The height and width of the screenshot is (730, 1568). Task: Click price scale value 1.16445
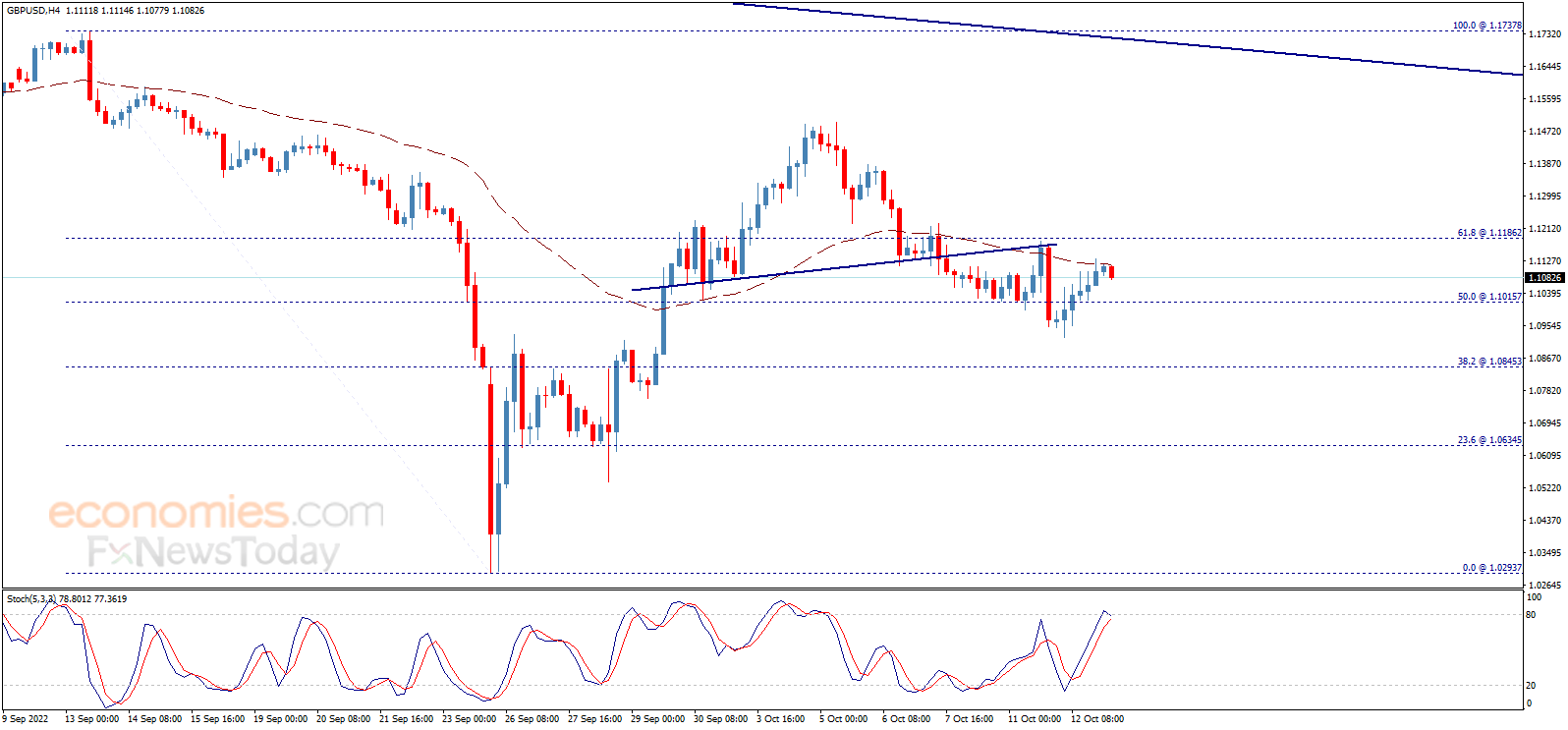point(1545,67)
